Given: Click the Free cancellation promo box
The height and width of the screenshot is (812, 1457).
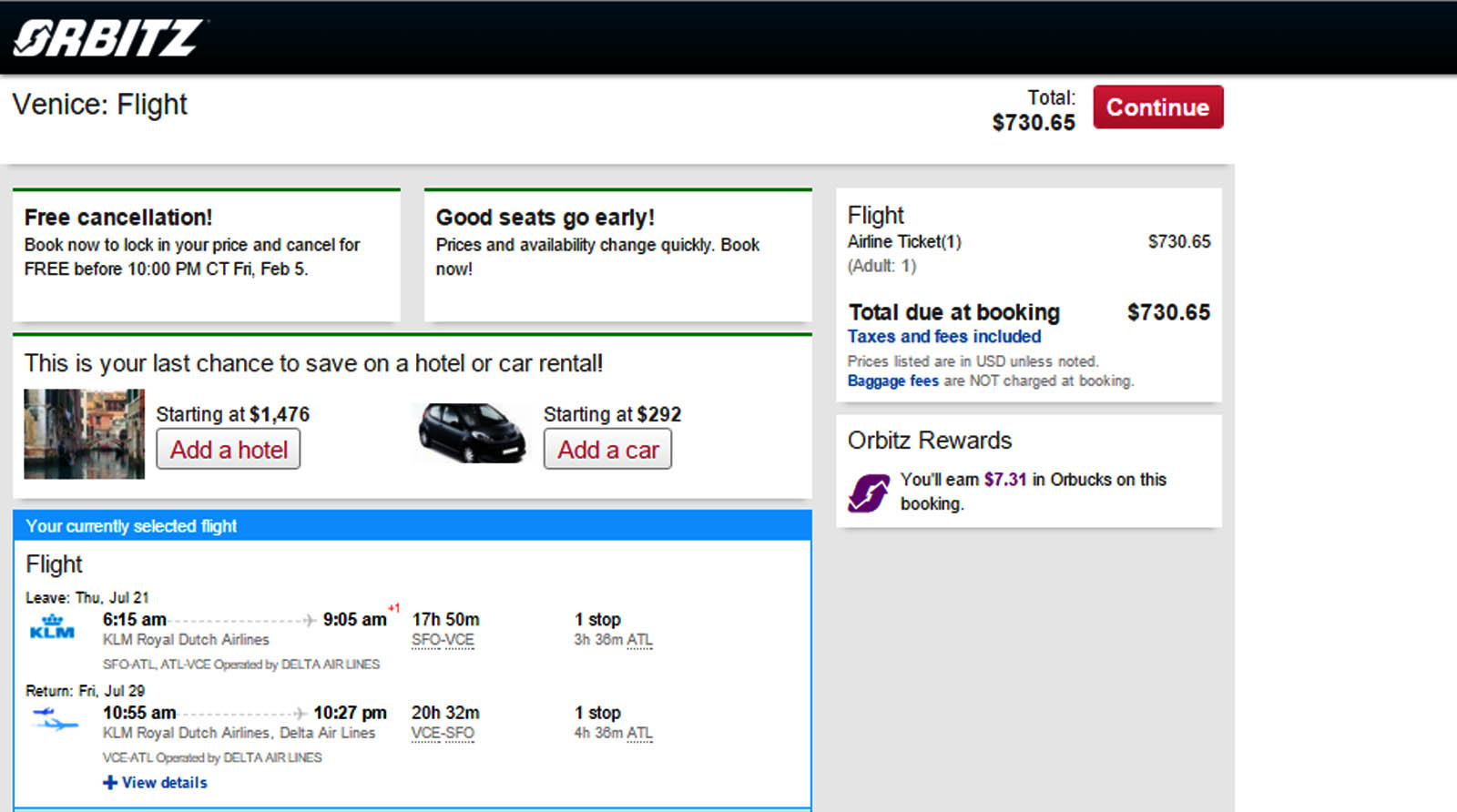Looking at the screenshot, I should coord(207,255).
